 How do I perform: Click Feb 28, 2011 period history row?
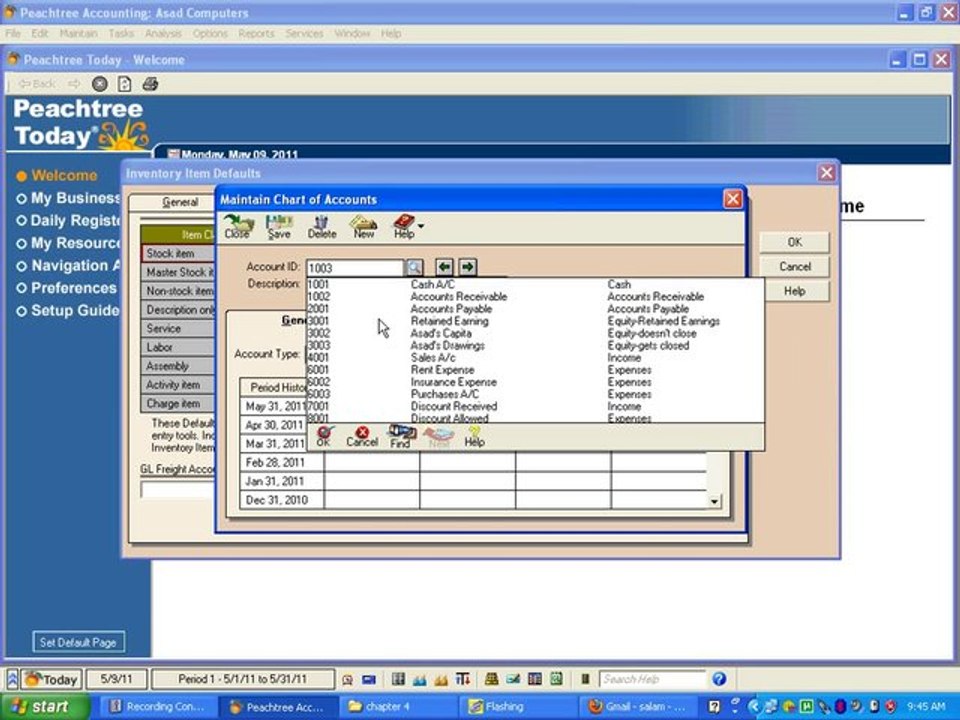(x=474, y=463)
